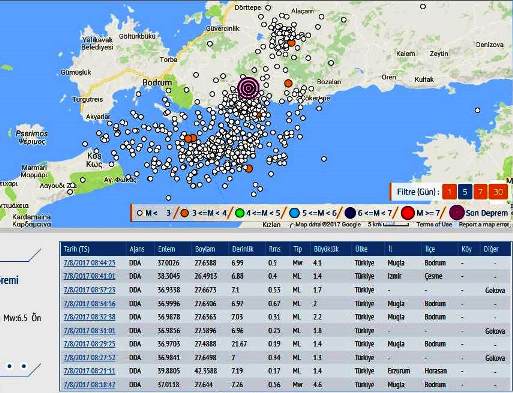Viewport: 513px width, 393px height.
Task: Sort table by Tarih (TS) column header
Action: [77, 249]
